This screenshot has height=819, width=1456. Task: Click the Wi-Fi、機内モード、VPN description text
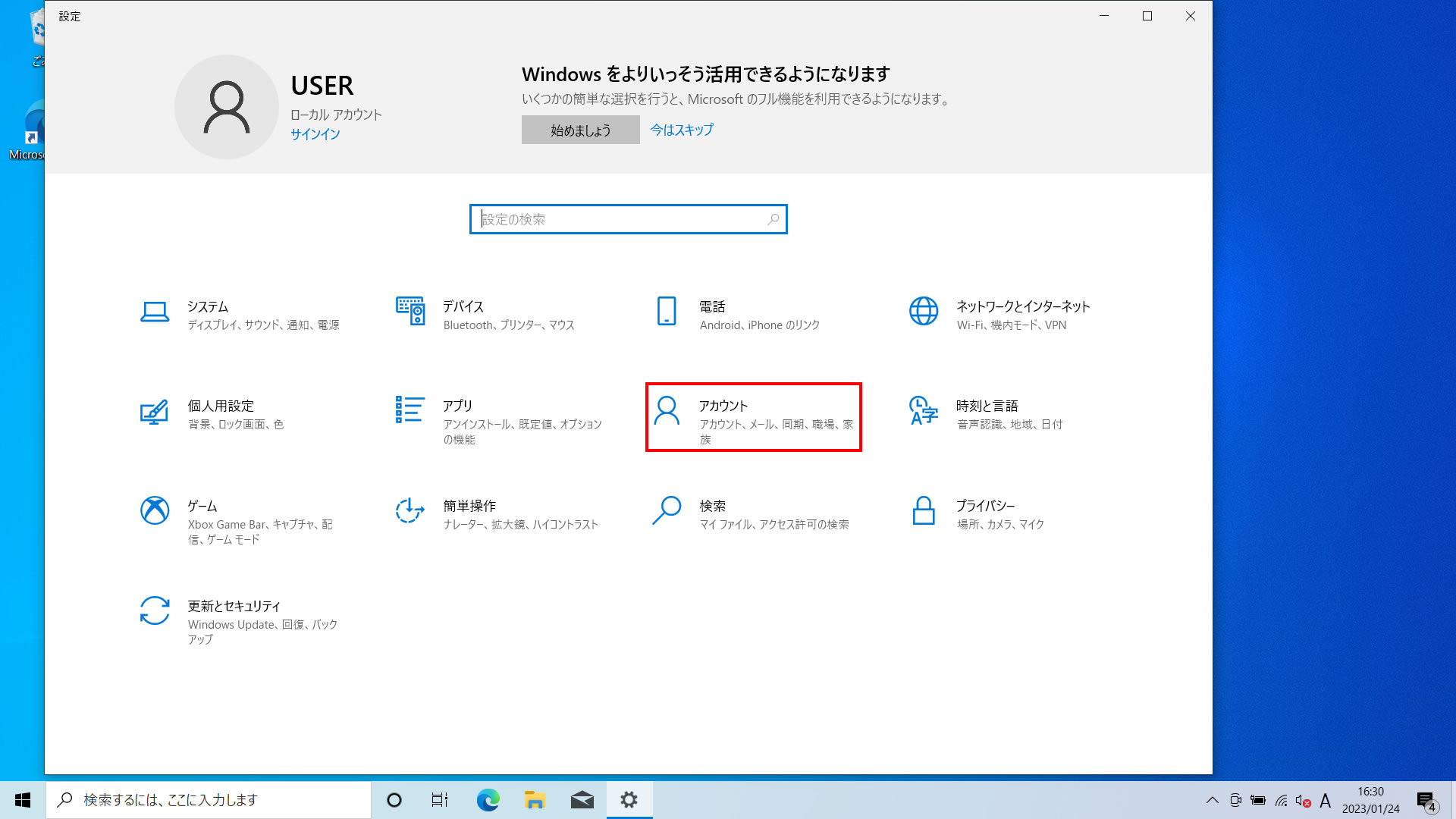point(1012,325)
